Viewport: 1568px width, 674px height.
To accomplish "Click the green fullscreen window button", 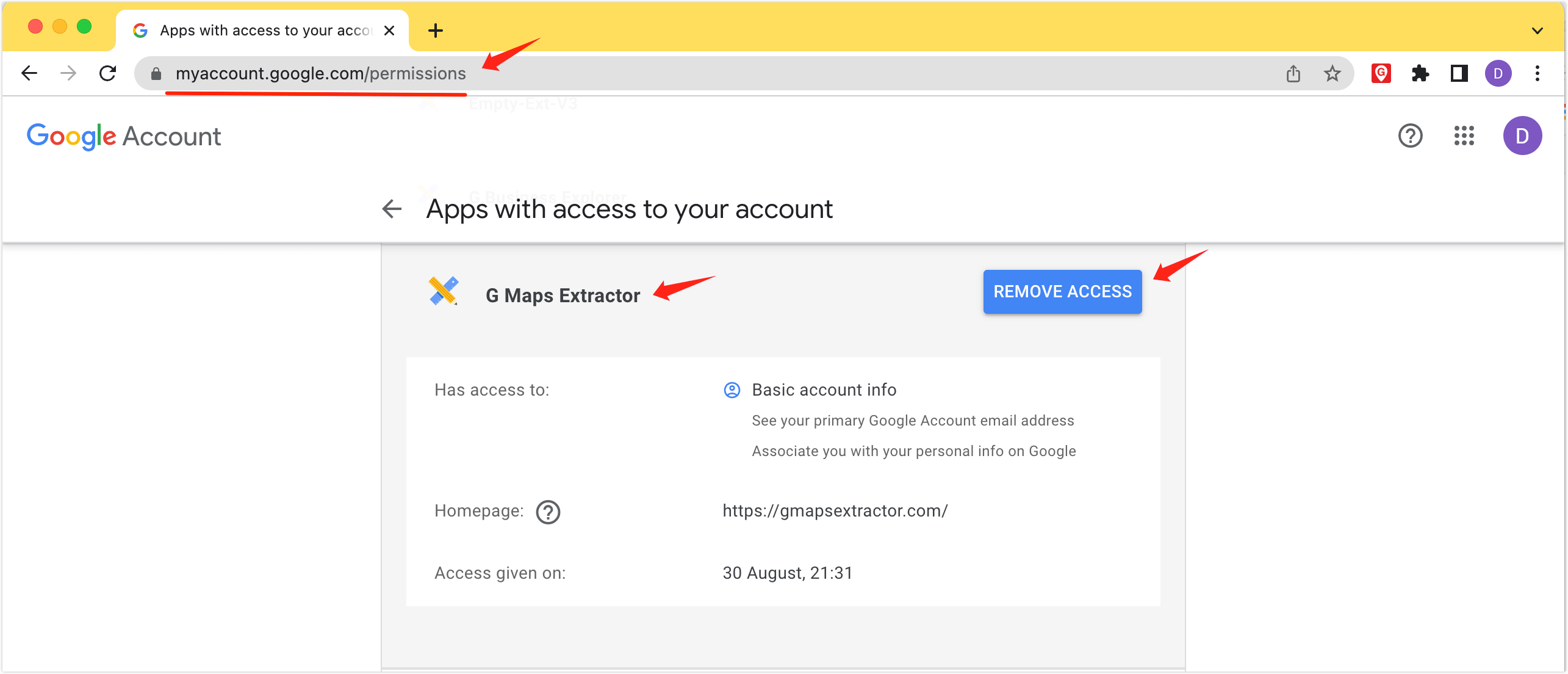I will point(84,27).
